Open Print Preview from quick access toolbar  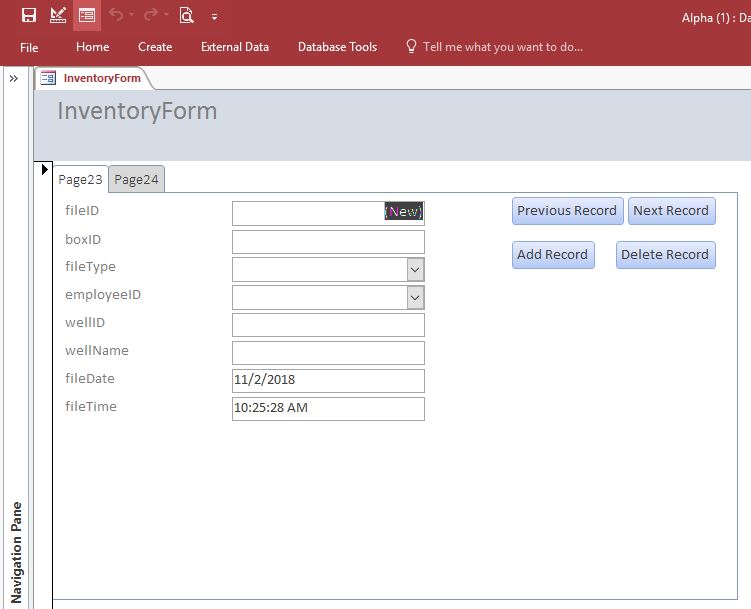tap(186, 15)
